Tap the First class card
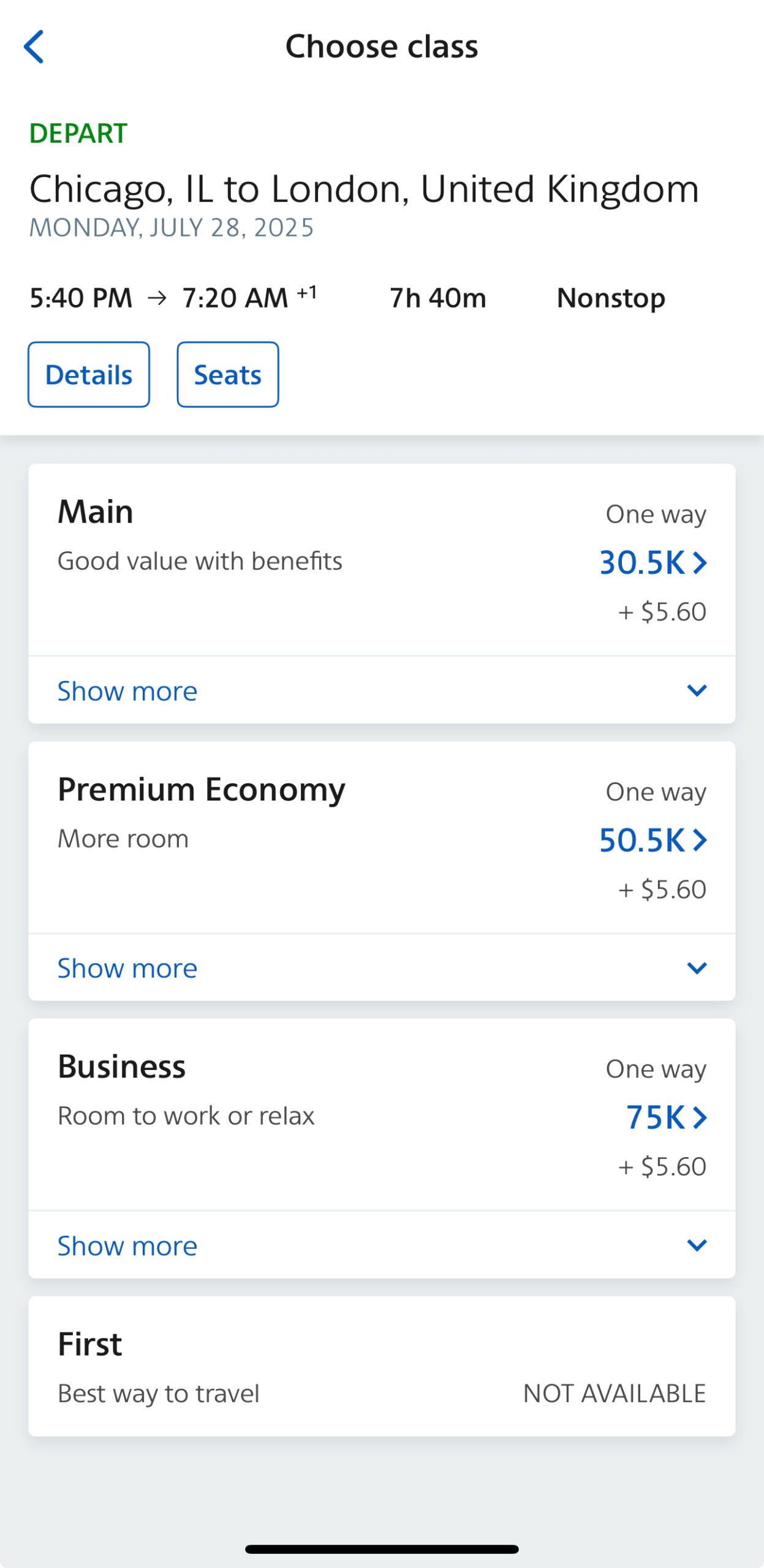 382,1366
